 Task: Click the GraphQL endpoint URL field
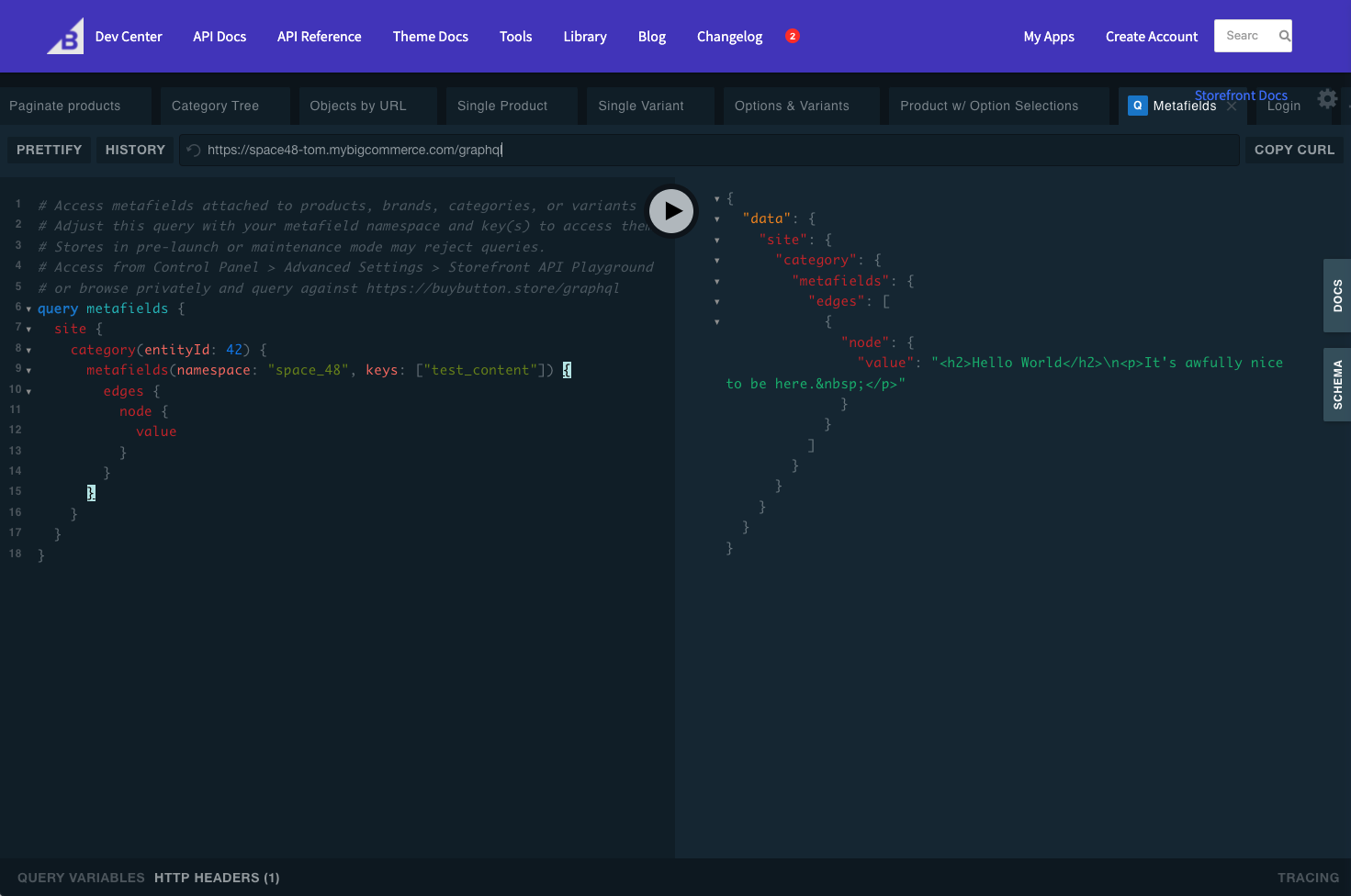tap(709, 150)
